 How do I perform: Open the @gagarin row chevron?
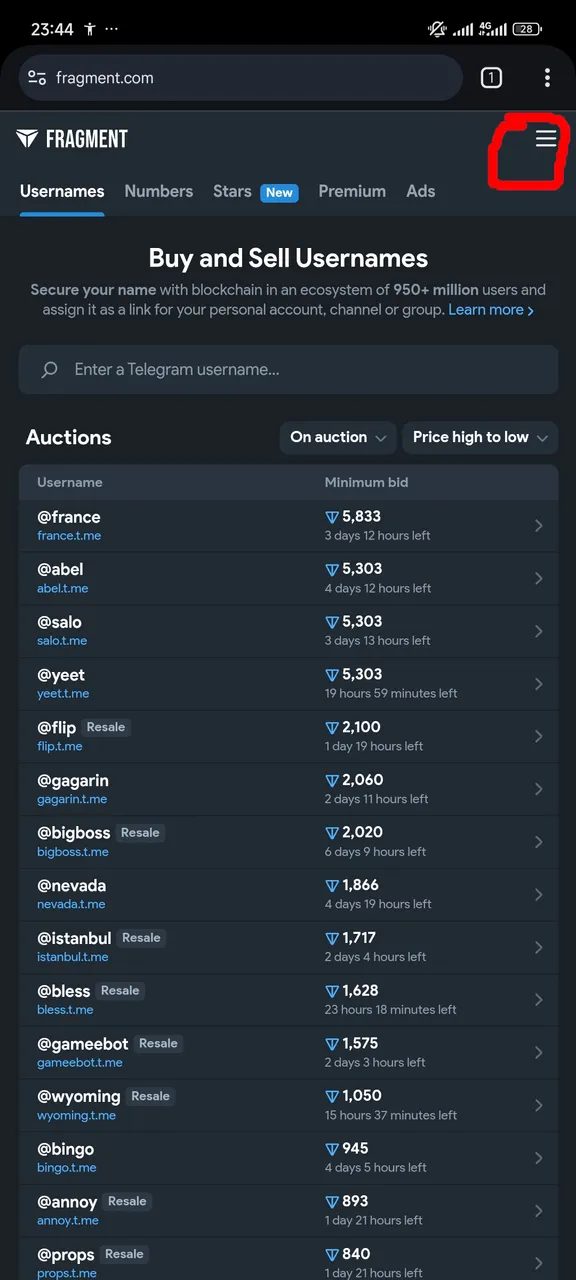click(539, 789)
